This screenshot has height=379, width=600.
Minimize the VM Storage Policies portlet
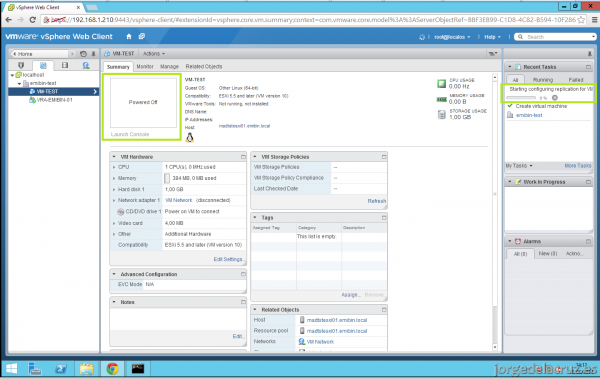pyautogui.click(x=384, y=157)
